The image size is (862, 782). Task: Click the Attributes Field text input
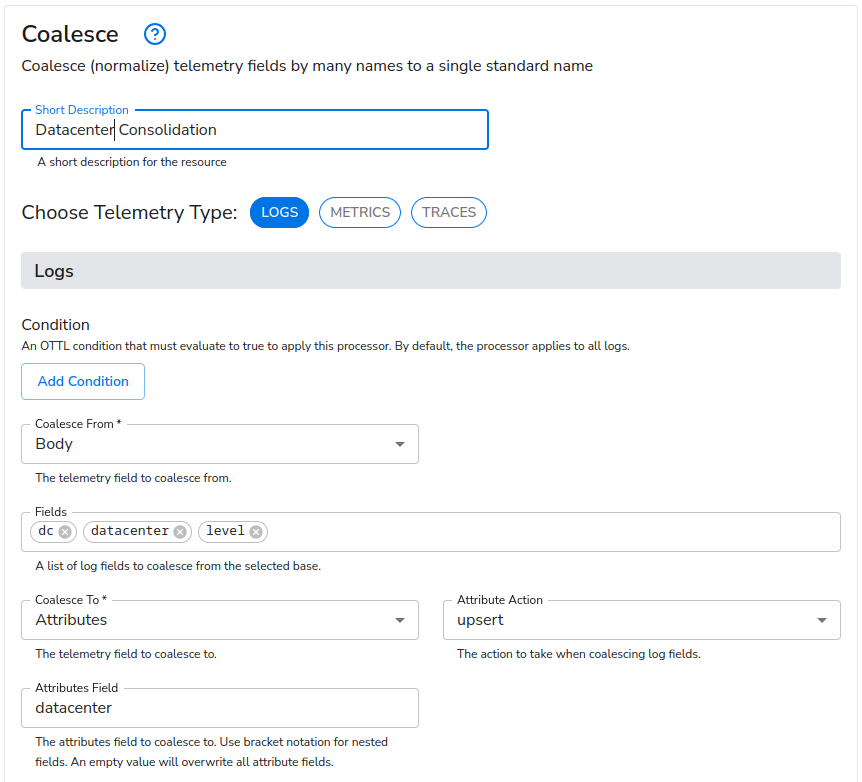[220, 707]
